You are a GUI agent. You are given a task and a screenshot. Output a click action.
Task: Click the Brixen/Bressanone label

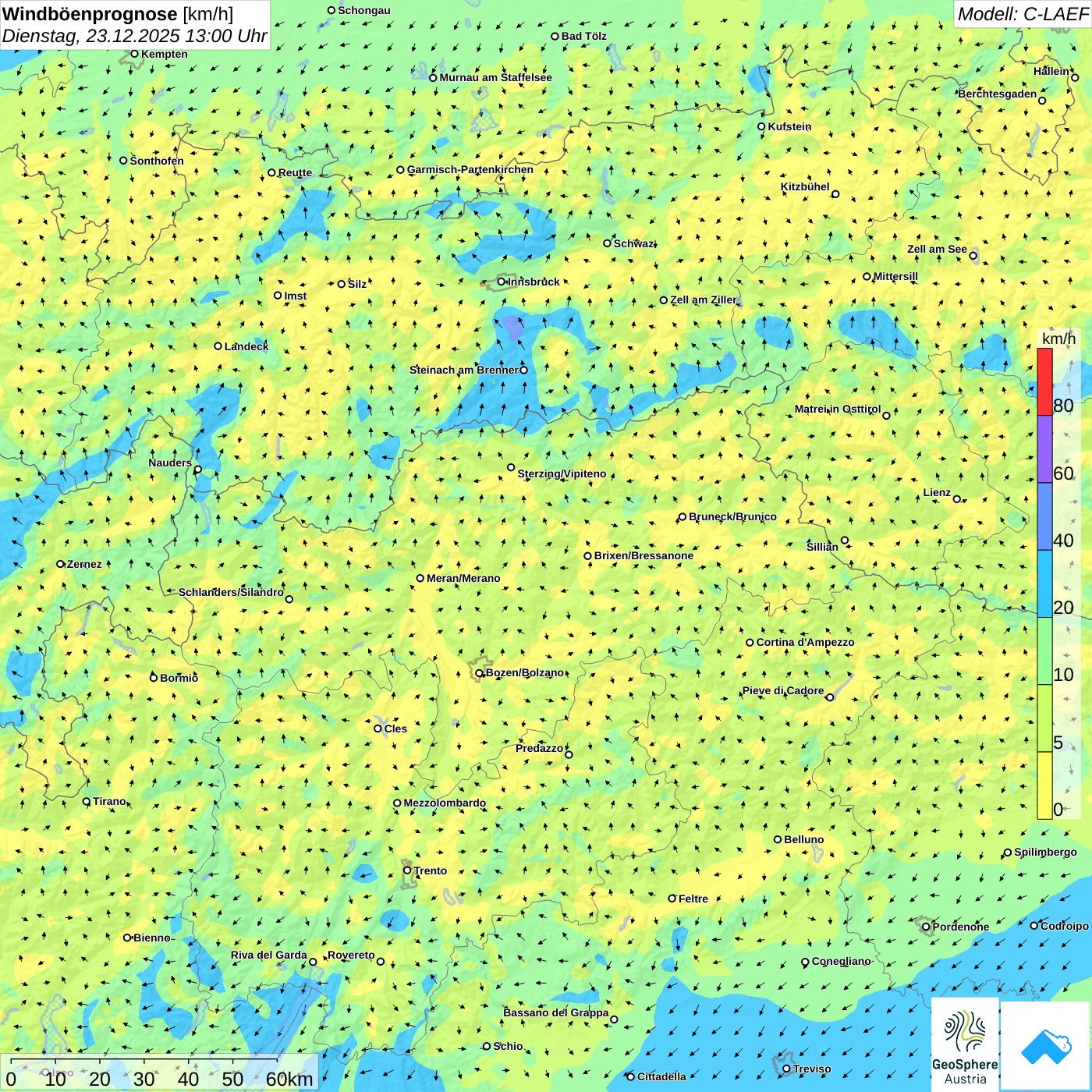[x=643, y=555]
